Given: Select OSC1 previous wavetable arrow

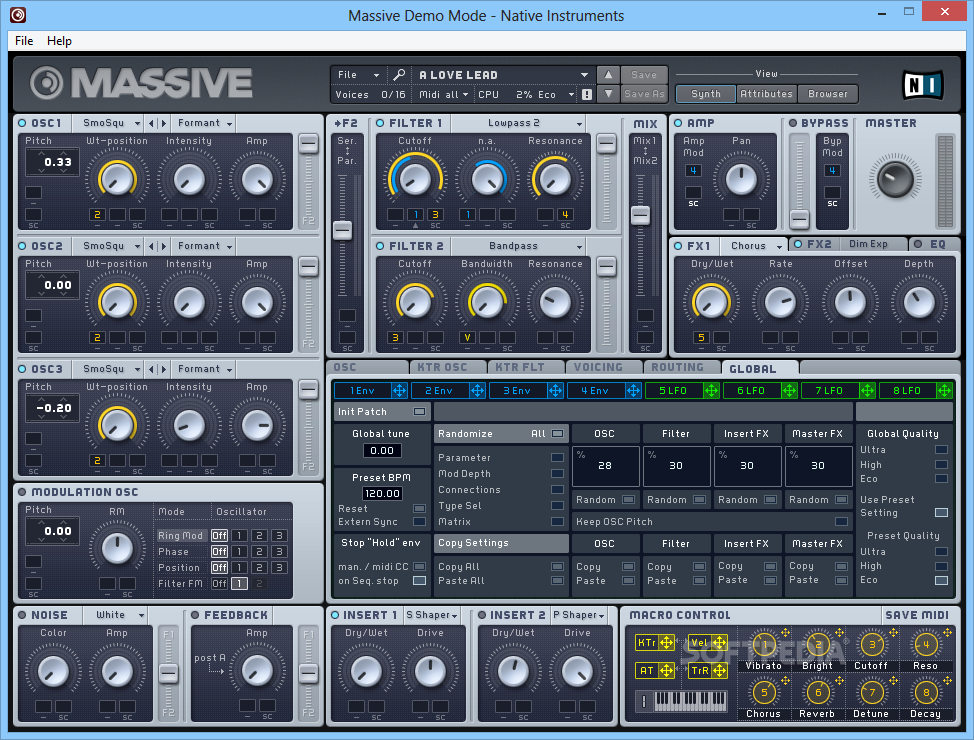Looking at the screenshot, I should (x=152, y=124).
